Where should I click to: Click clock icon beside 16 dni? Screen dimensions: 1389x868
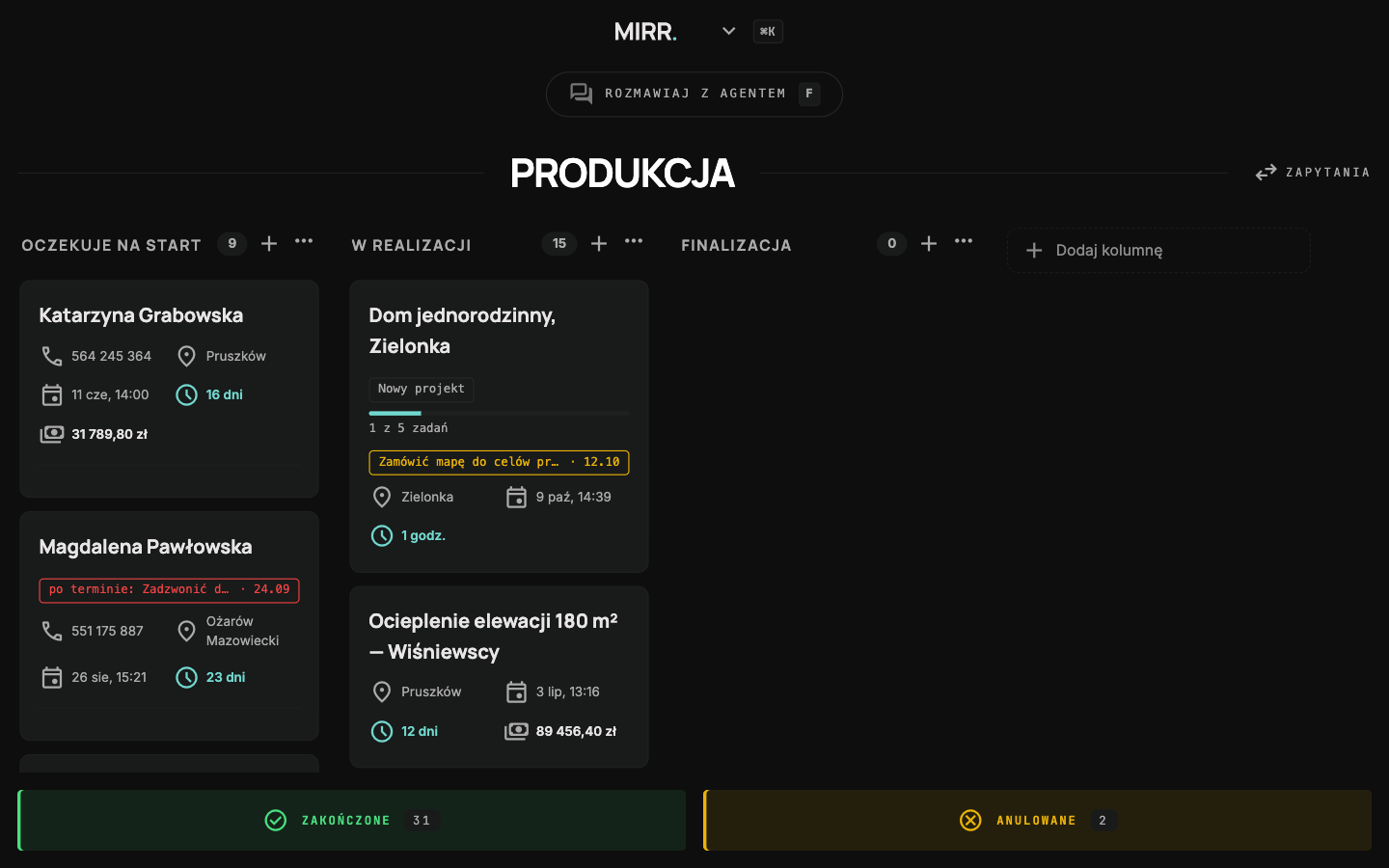tap(187, 394)
